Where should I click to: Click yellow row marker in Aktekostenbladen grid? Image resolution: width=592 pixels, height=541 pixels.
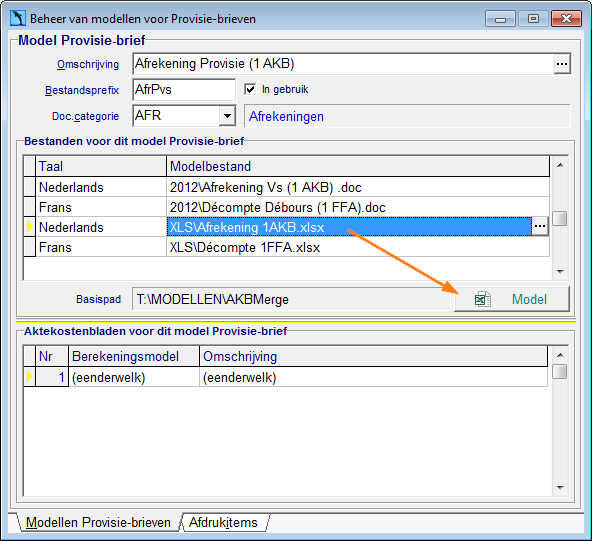point(29,376)
